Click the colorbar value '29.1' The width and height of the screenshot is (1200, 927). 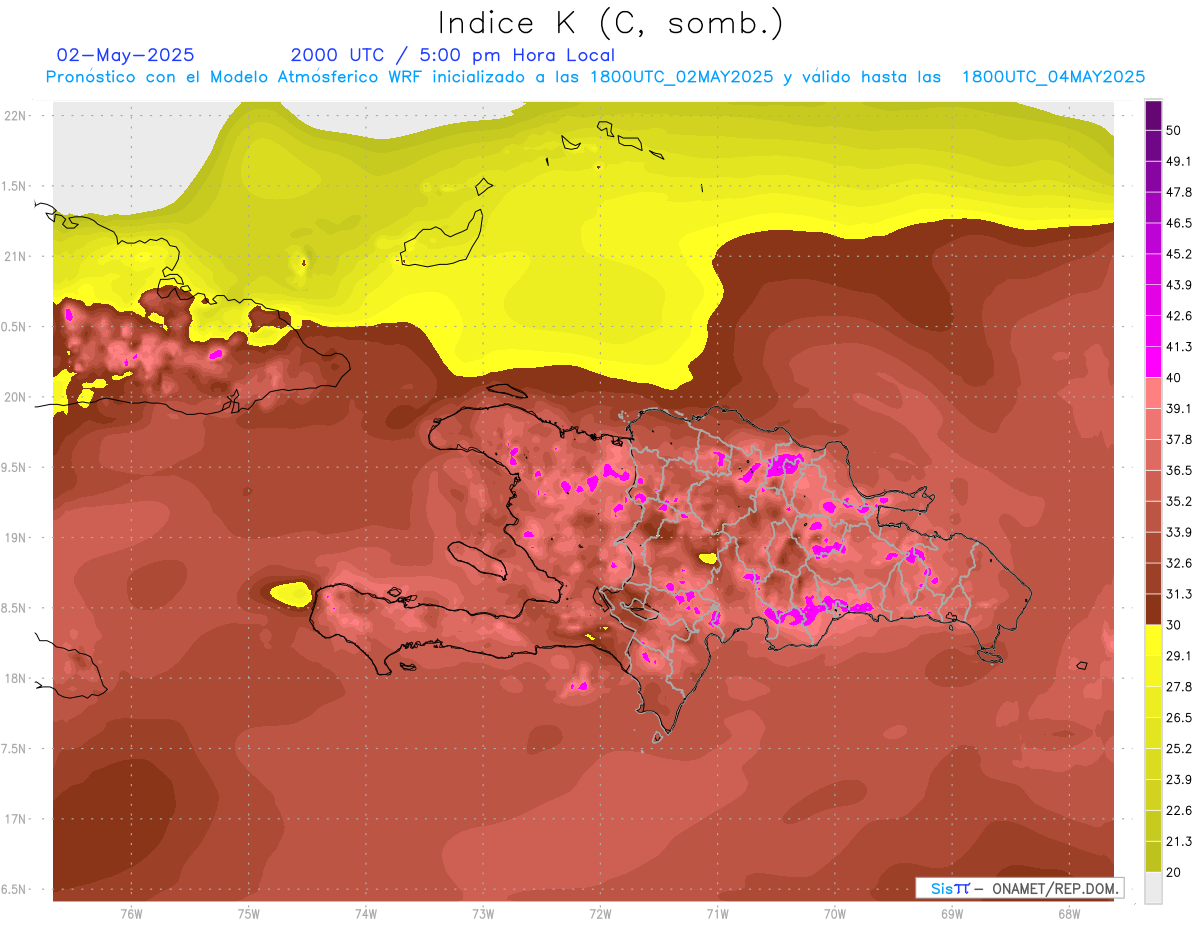coord(1179,656)
